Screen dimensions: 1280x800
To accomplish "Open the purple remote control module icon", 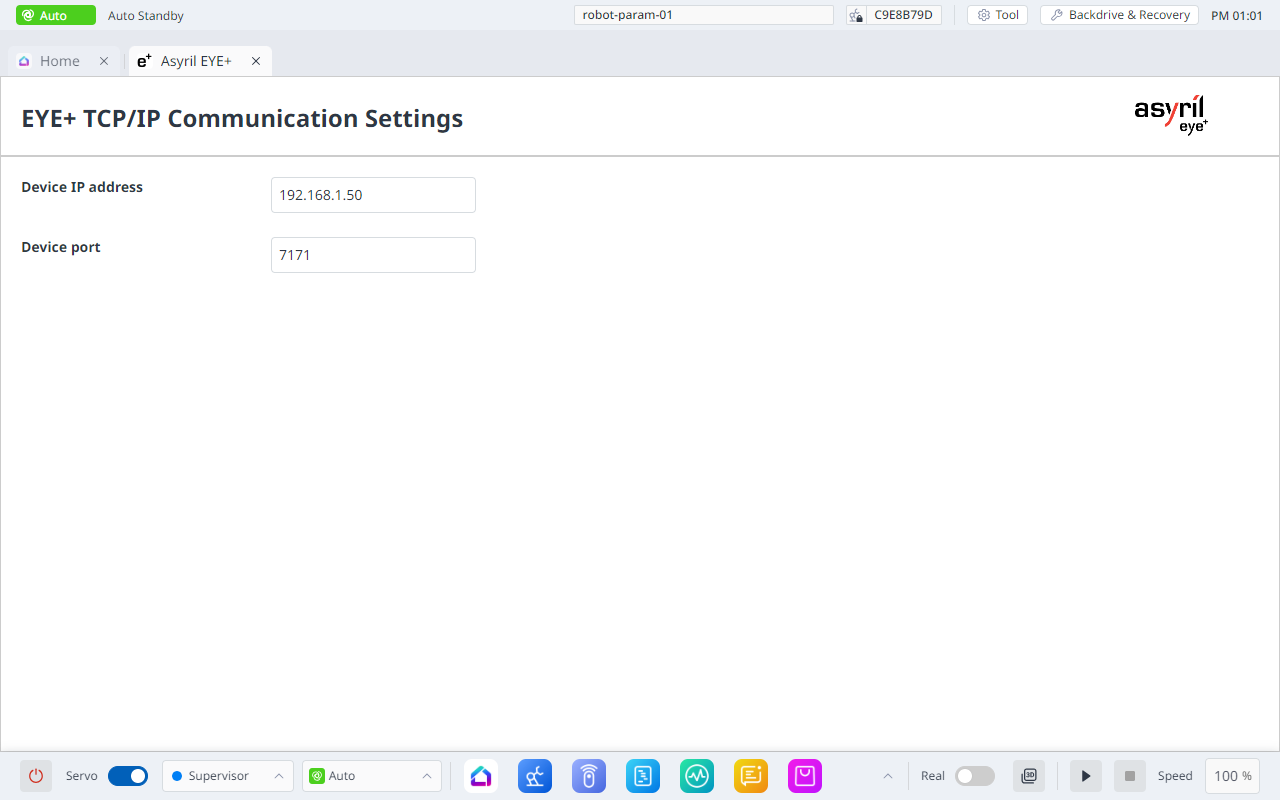I will point(589,776).
